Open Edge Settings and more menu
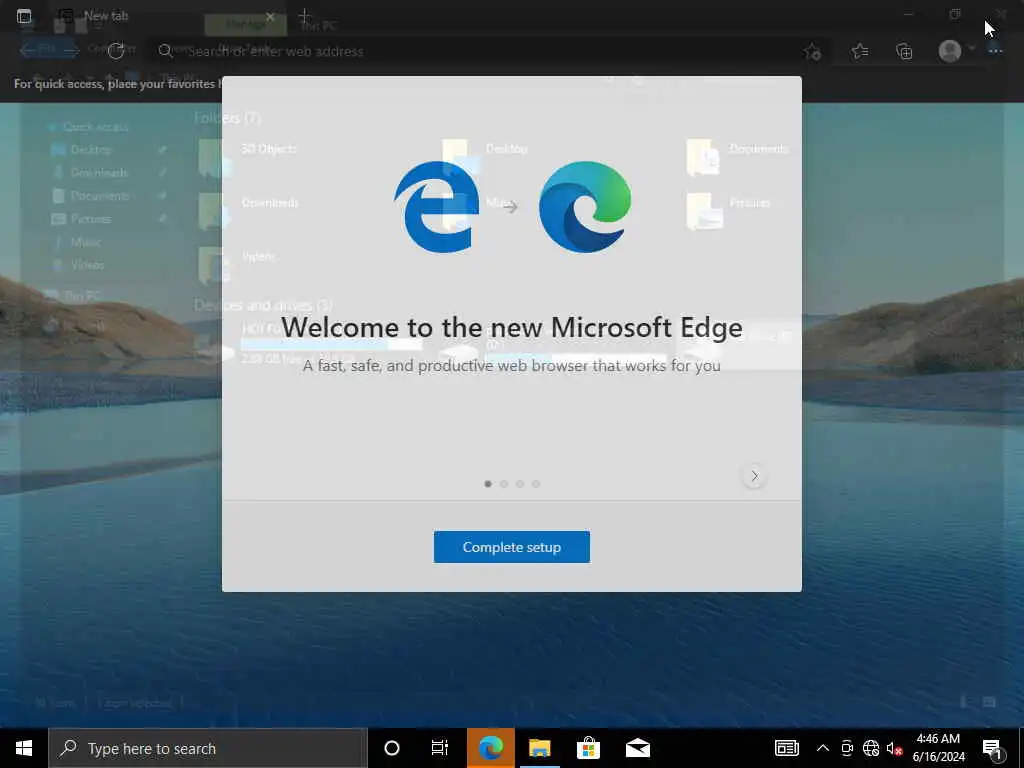 (x=995, y=50)
